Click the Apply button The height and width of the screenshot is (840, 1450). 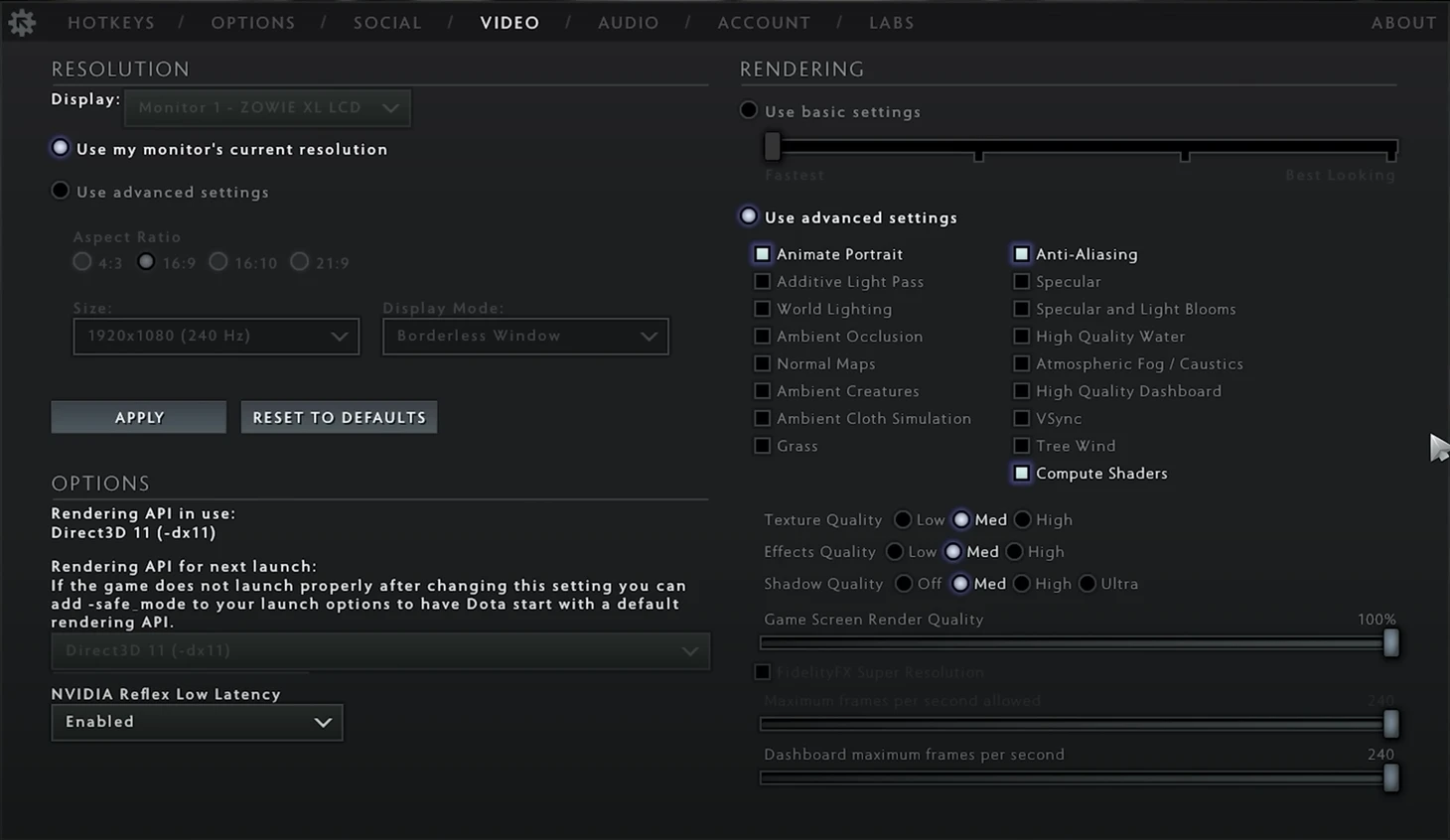pyautogui.click(x=139, y=418)
